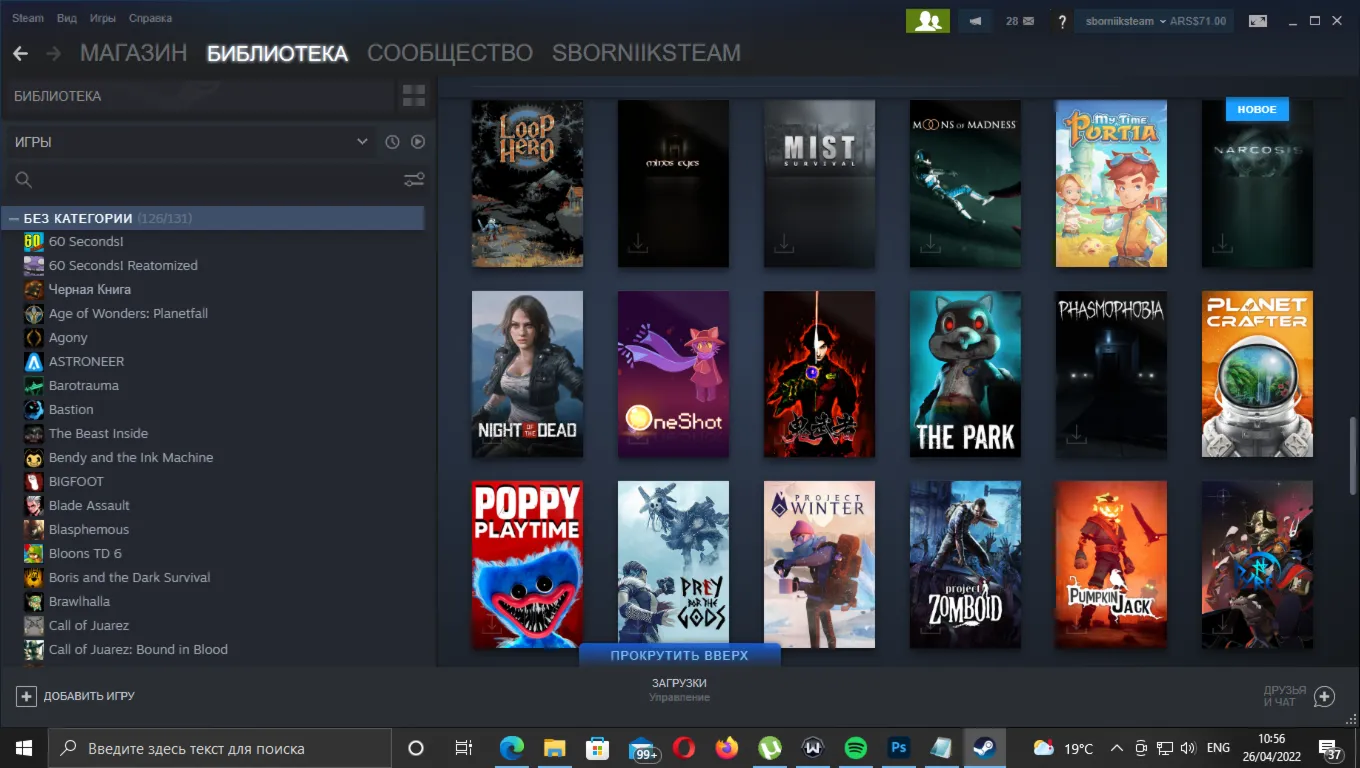Focus the library search field
The image size is (1360, 768).
pyautogui.click(x=206, y=180)
